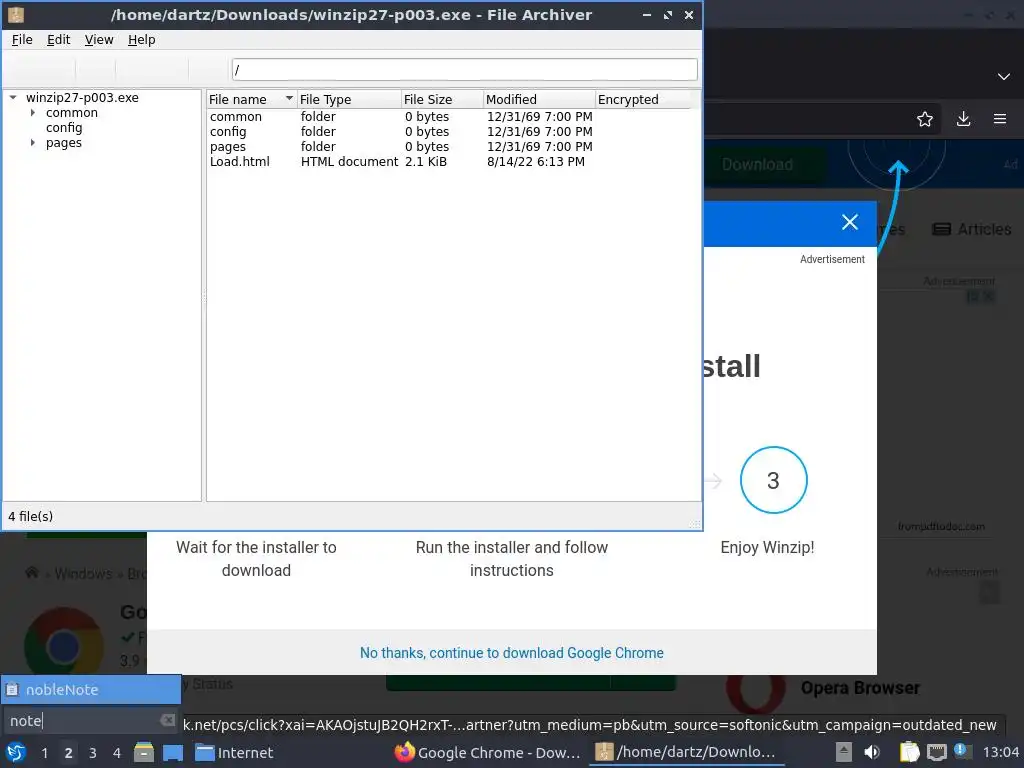1024x768 pixels.
Task: Sort by File Type column header
Action: 349,99
